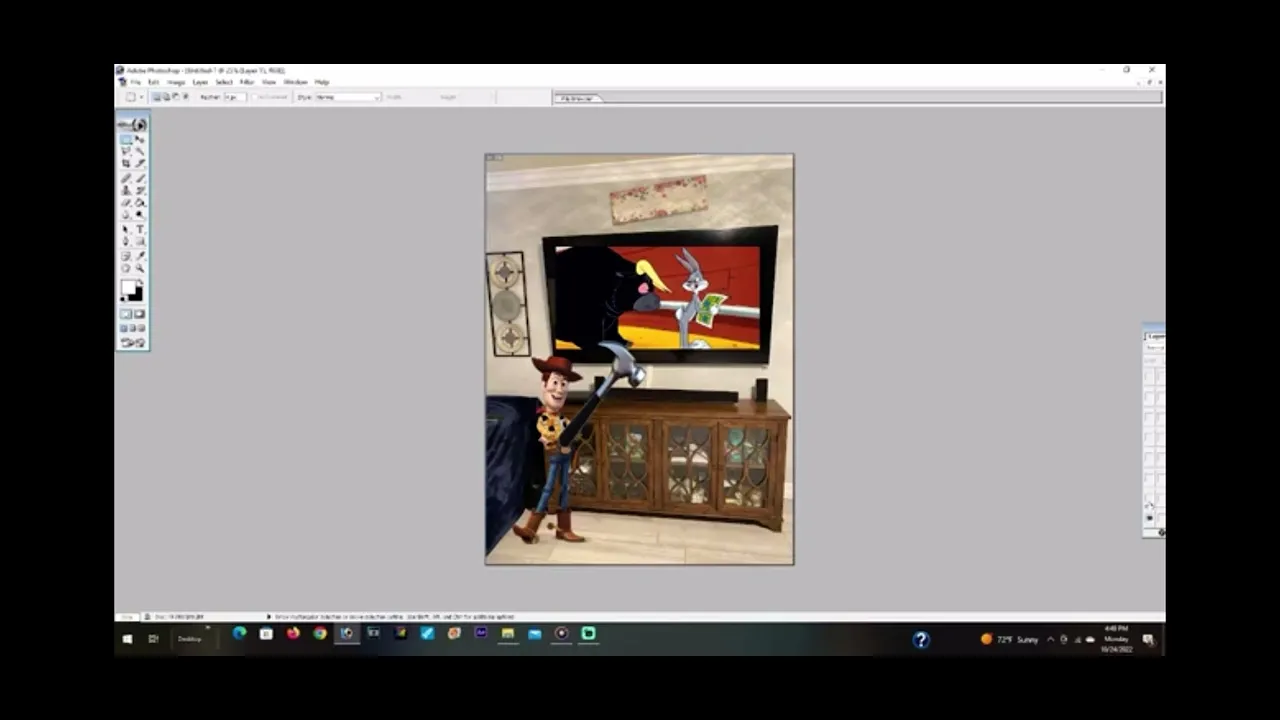Open Firefox from the taskbar

[x=293, y=633]
